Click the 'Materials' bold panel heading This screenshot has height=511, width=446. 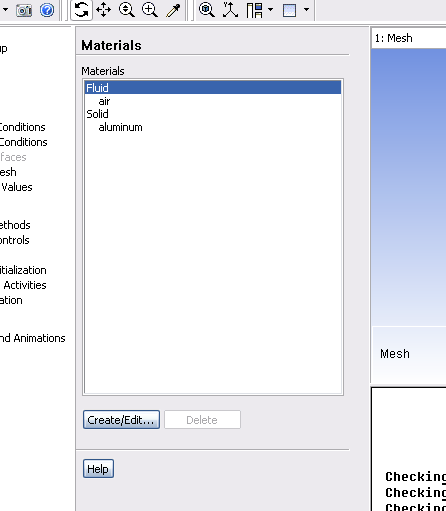(x=111, y=45)
